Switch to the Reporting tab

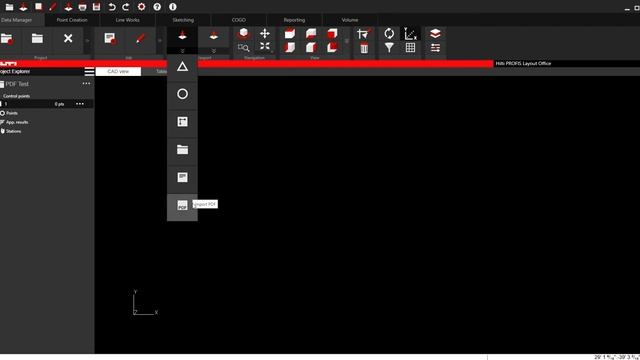coord(294,20)
